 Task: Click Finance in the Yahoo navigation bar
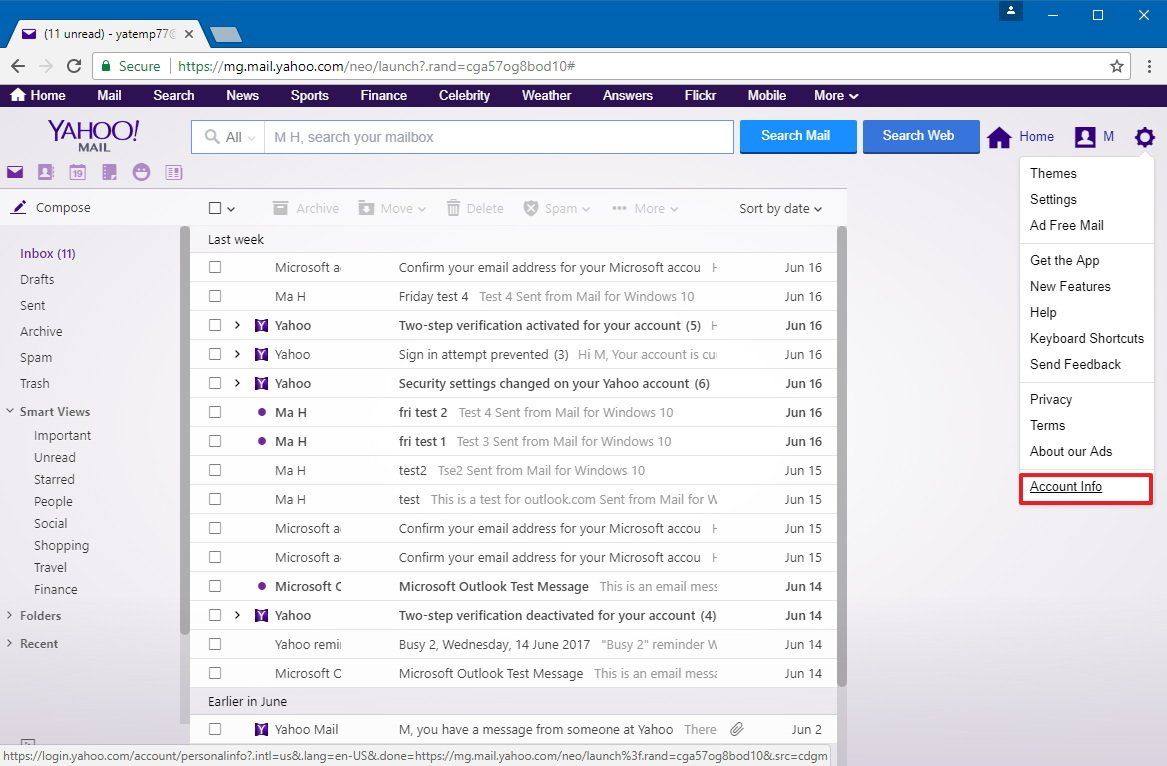coord(383,95)
